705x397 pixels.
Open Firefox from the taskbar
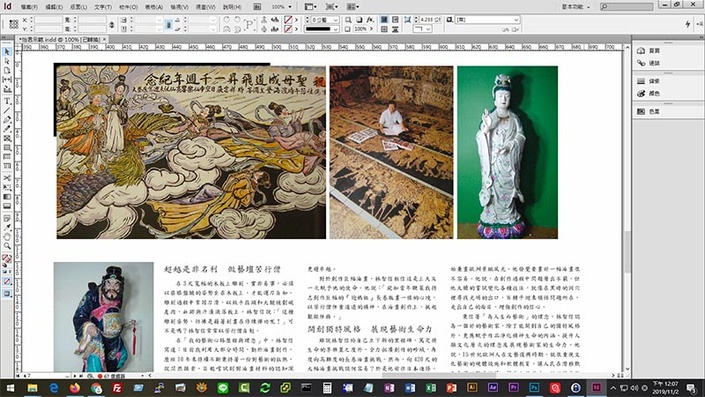click(75, 388)
